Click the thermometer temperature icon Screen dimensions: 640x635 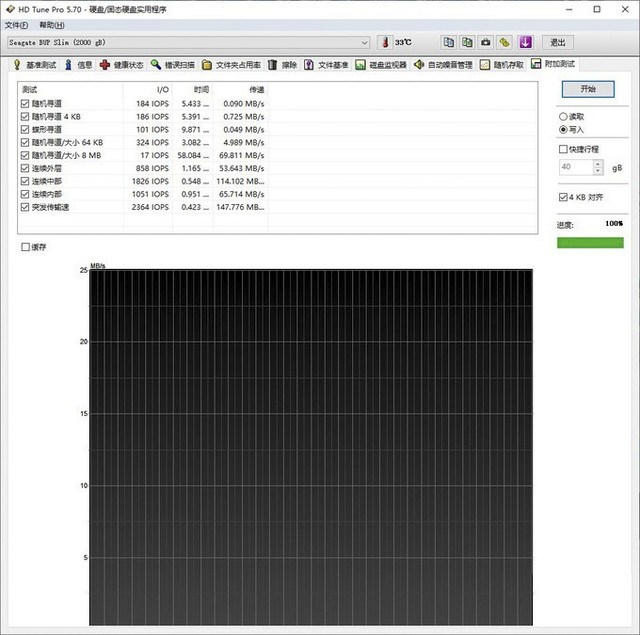(385, 42)
